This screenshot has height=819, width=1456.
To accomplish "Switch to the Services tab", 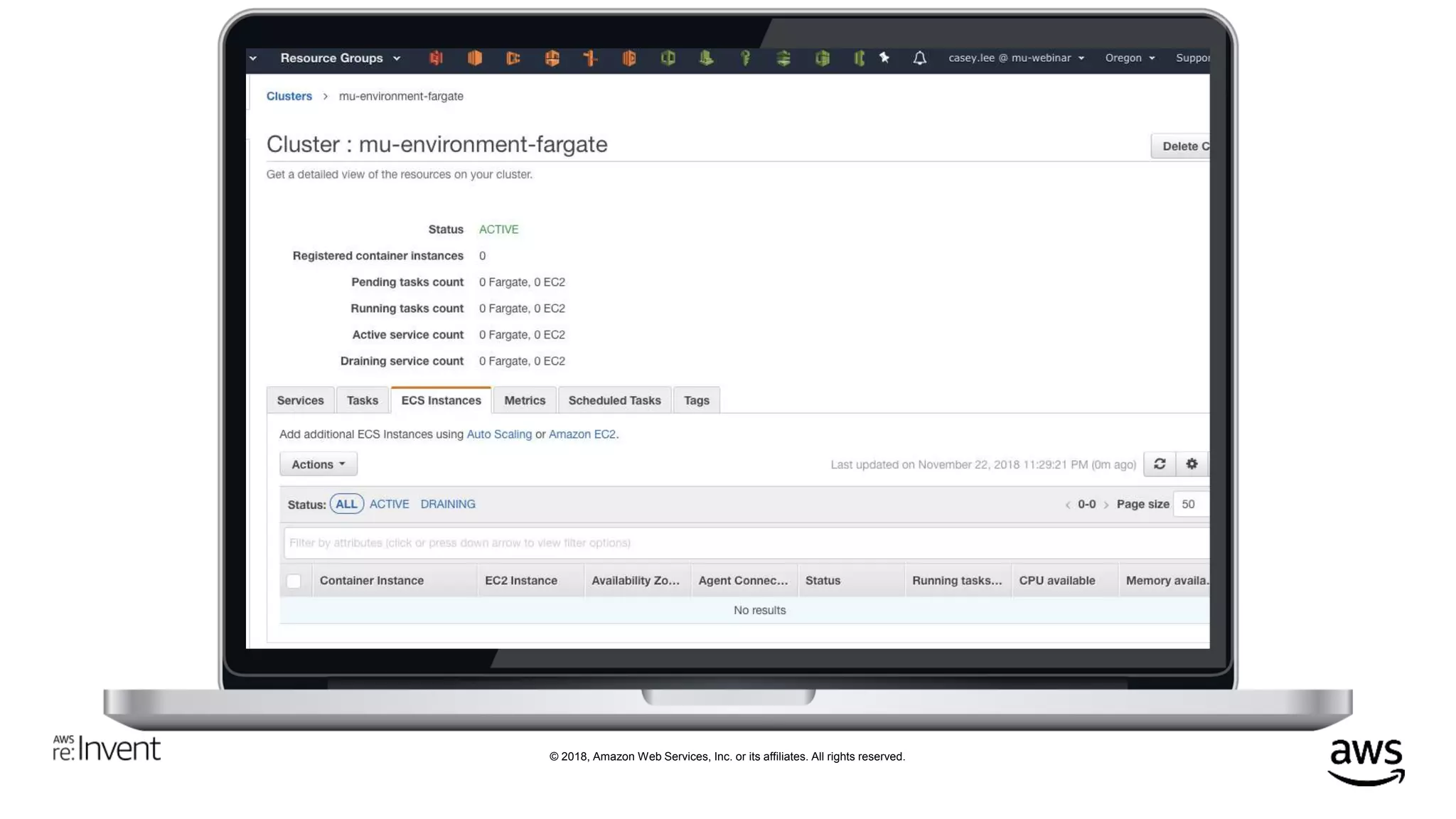I will [300, 400].
